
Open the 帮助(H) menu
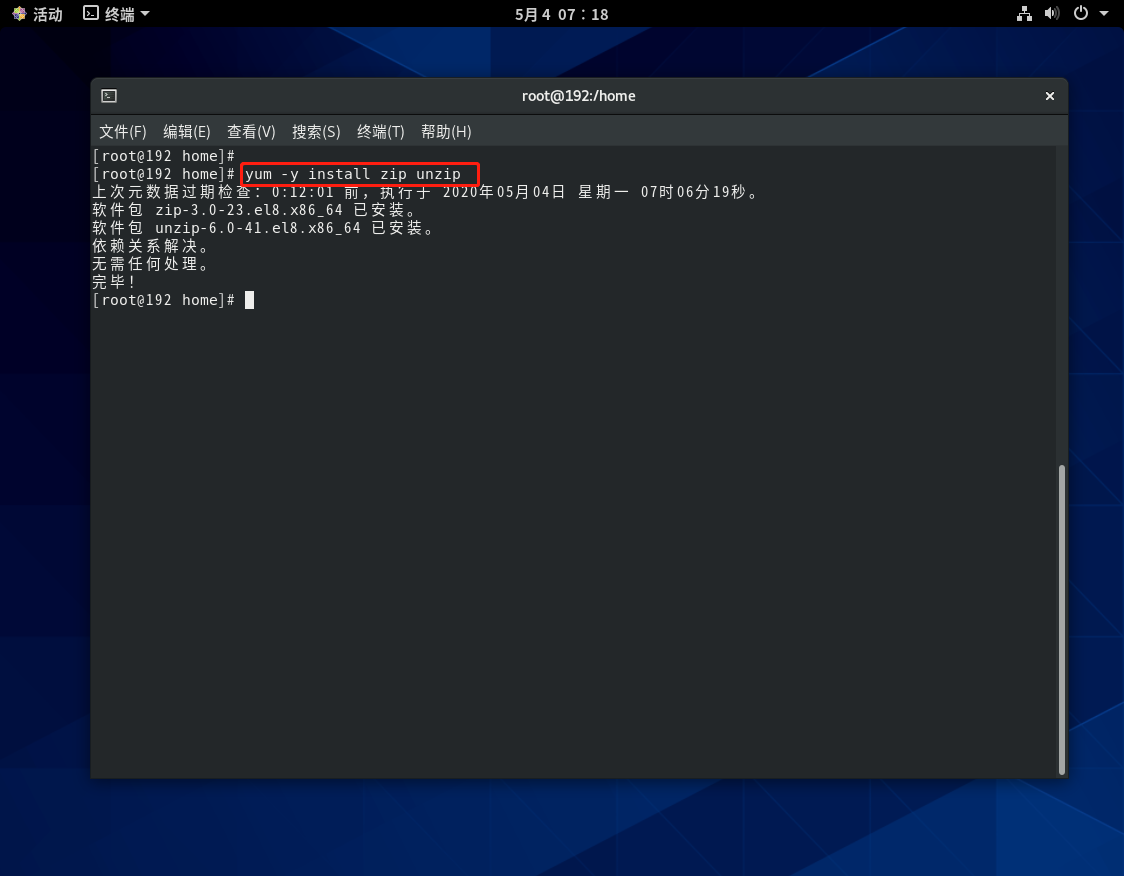point(446,132)
